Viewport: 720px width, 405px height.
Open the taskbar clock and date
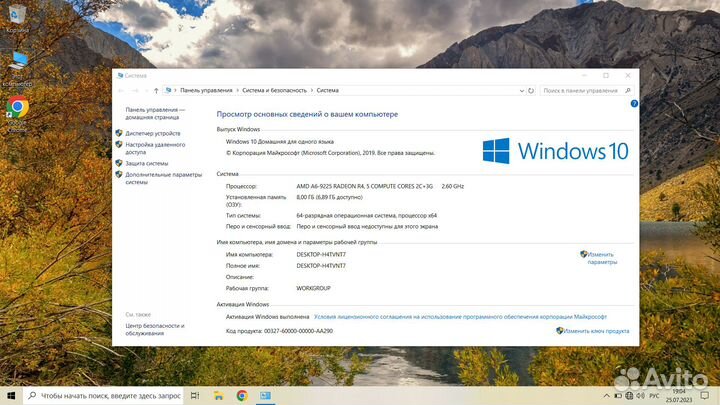679,395
